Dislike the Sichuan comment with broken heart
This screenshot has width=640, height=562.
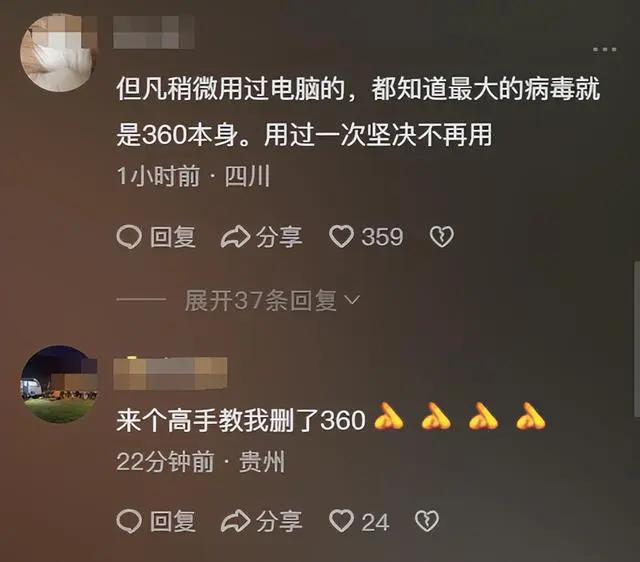442,237
